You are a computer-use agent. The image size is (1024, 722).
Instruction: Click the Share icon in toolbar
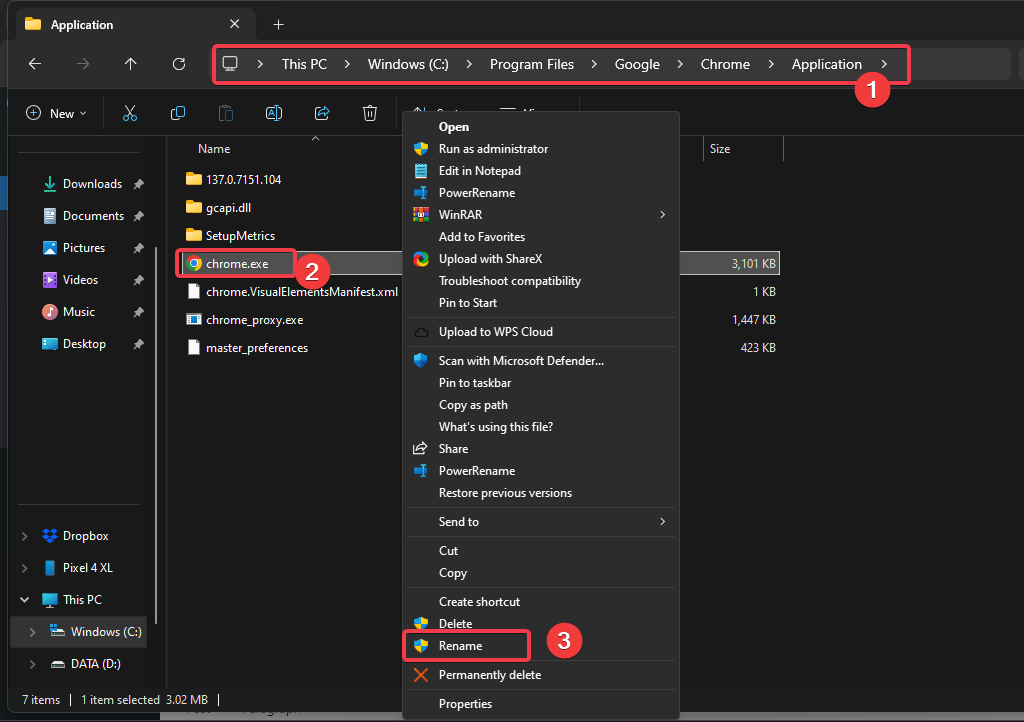point(322,113)
